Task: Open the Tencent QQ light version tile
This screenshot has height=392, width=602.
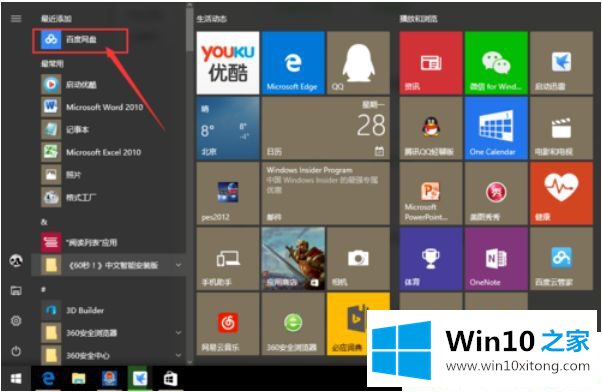Action: pyautogui.click(x=431, y=128)
